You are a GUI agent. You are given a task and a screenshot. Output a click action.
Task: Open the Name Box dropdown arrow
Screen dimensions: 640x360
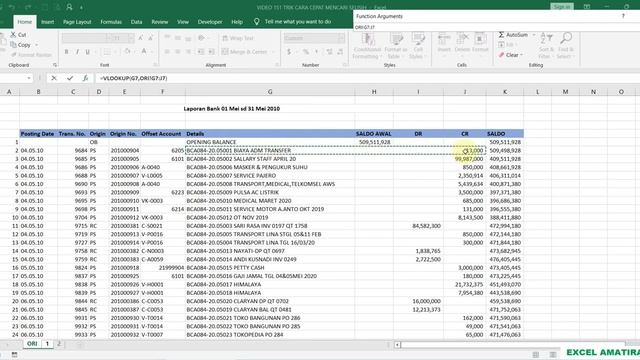[x=29, y=78]
